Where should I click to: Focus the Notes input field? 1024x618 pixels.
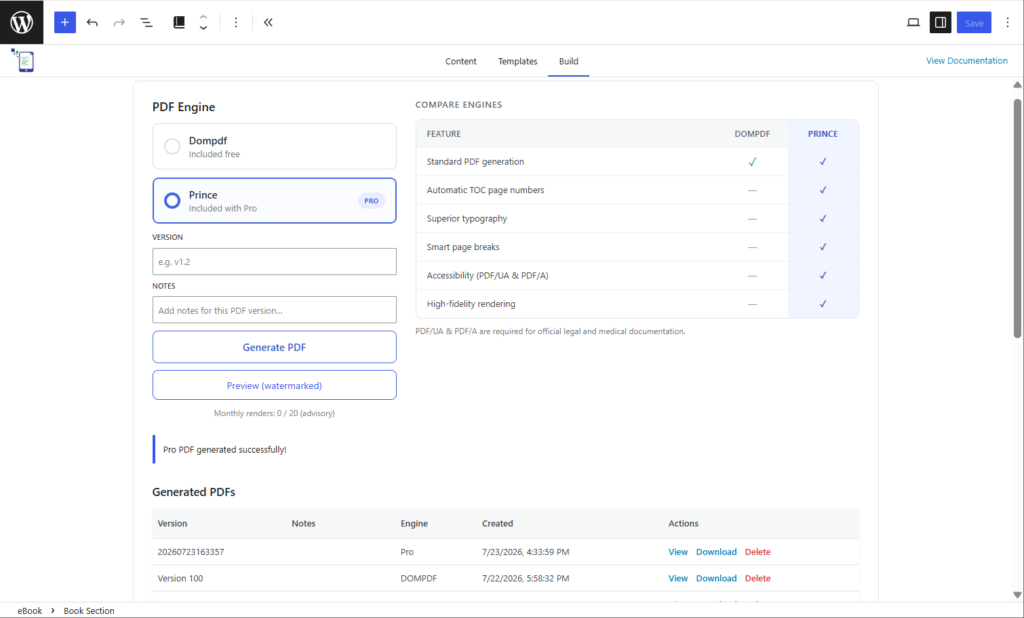274,310
